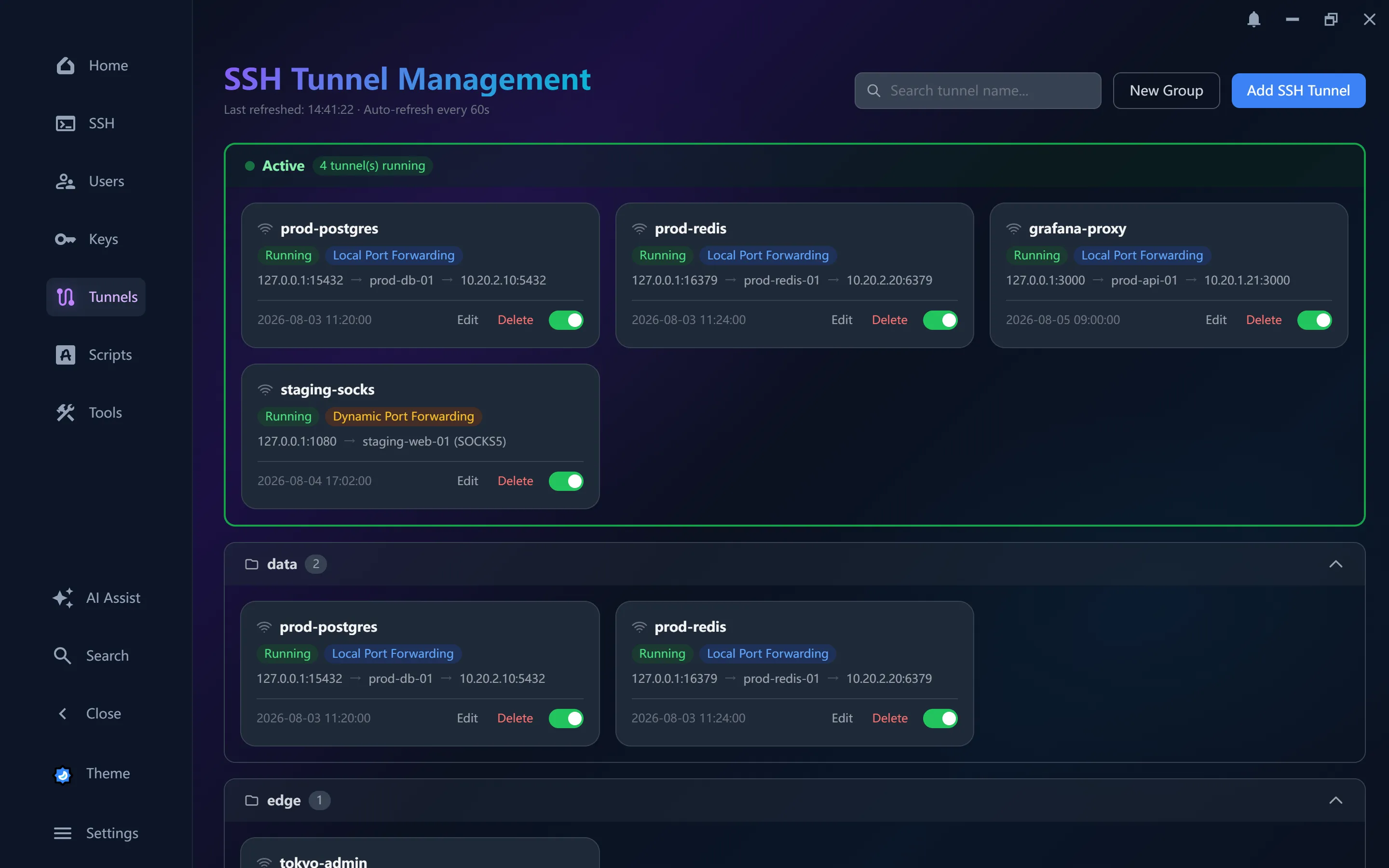Click signal icon on grafana-proxy card

[1014, 229]
